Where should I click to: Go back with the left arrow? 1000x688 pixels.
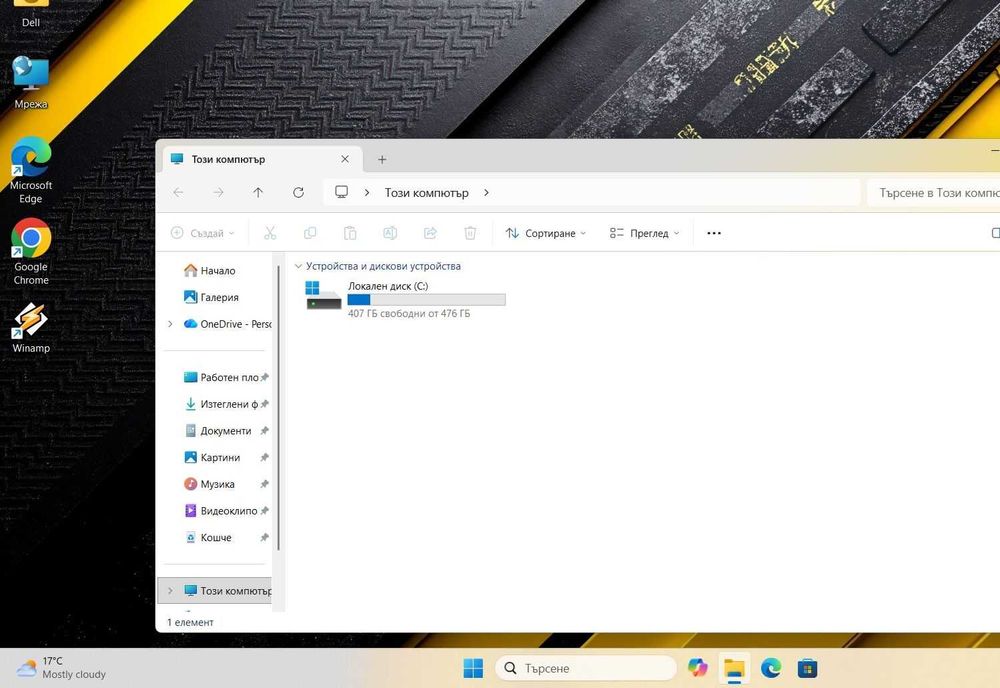click(179, 193)
